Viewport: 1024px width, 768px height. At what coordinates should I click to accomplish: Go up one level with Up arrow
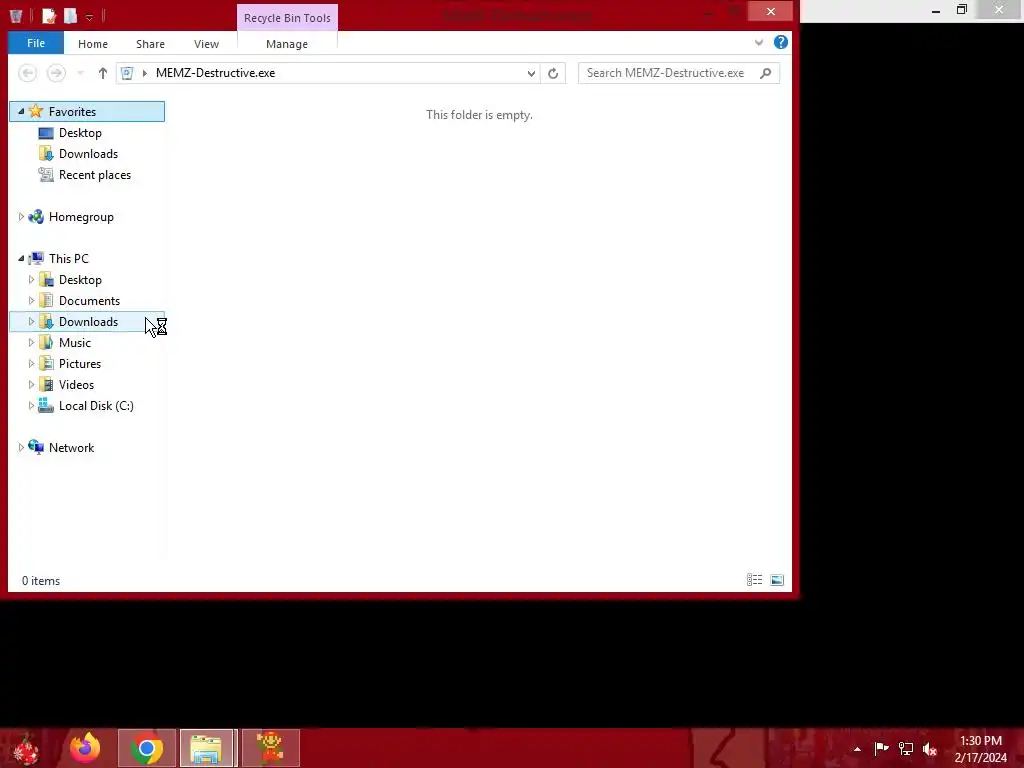[103, 73]
